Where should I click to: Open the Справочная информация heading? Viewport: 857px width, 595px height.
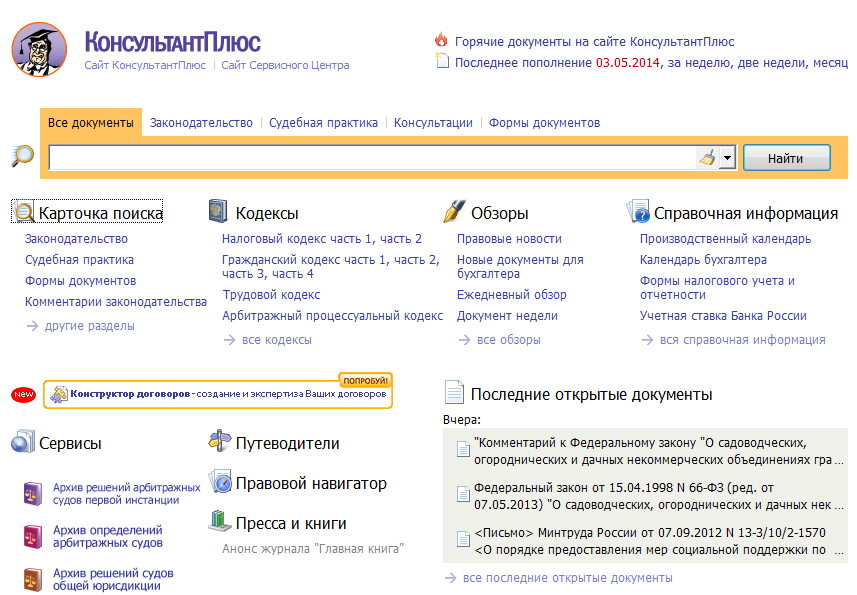(746, 213)
